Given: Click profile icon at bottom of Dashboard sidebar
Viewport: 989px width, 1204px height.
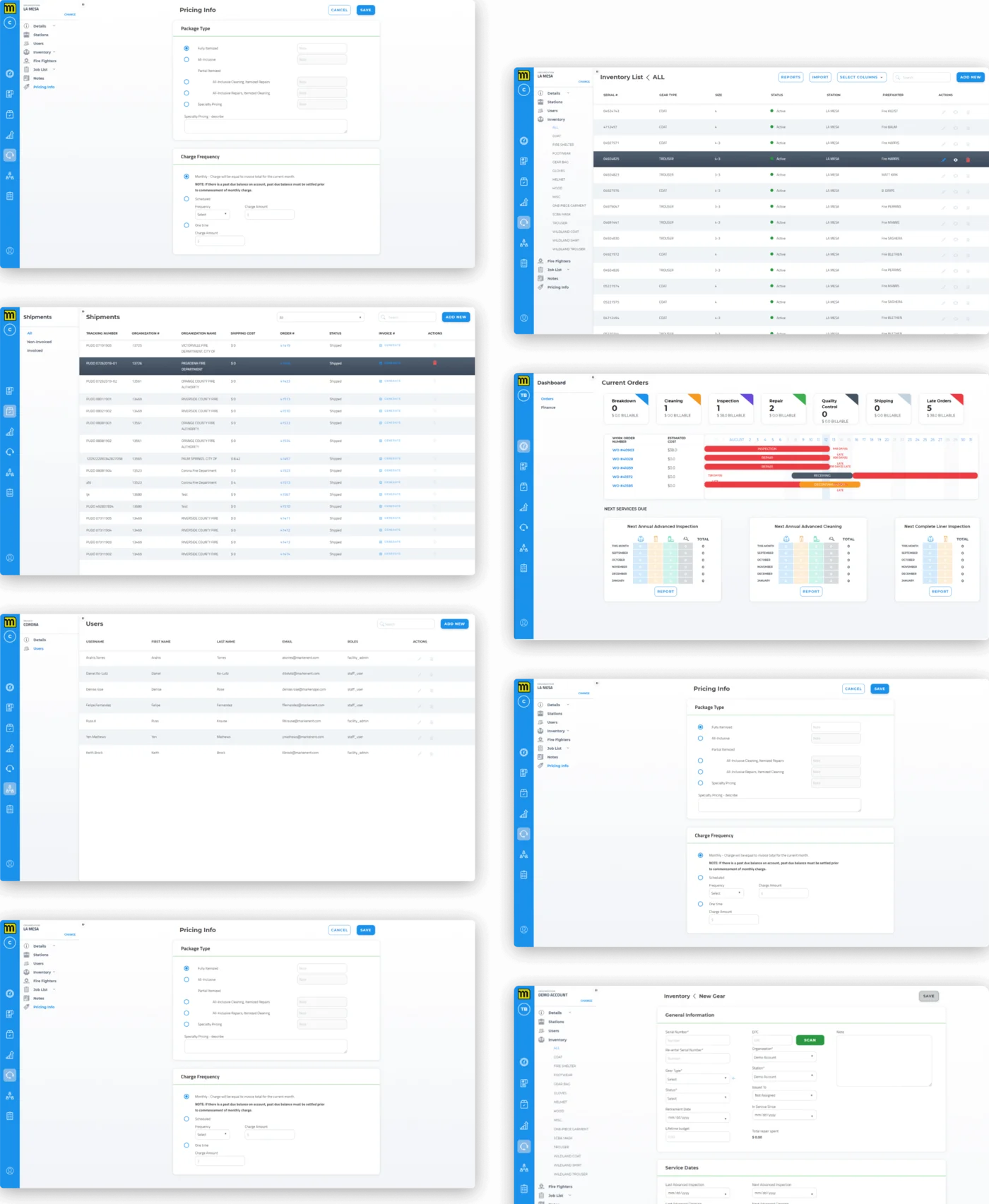Looking at the screenshot, I should pos(523,623).
